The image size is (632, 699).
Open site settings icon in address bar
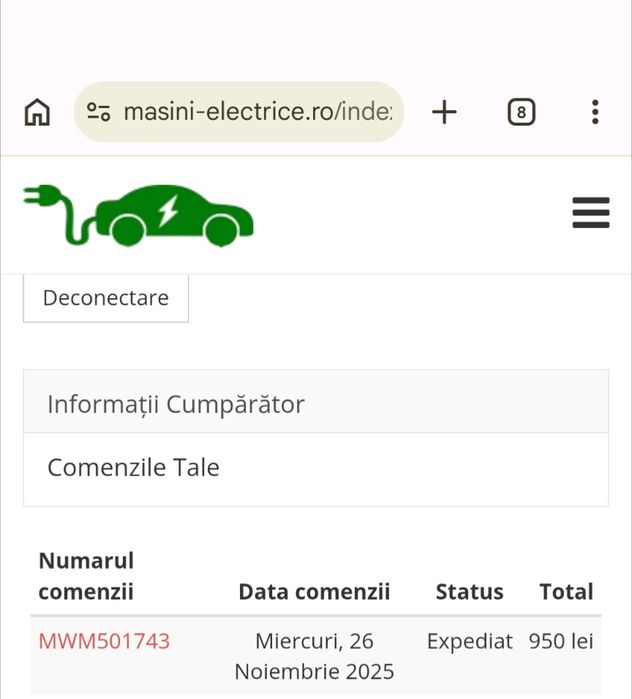(98, 112)
